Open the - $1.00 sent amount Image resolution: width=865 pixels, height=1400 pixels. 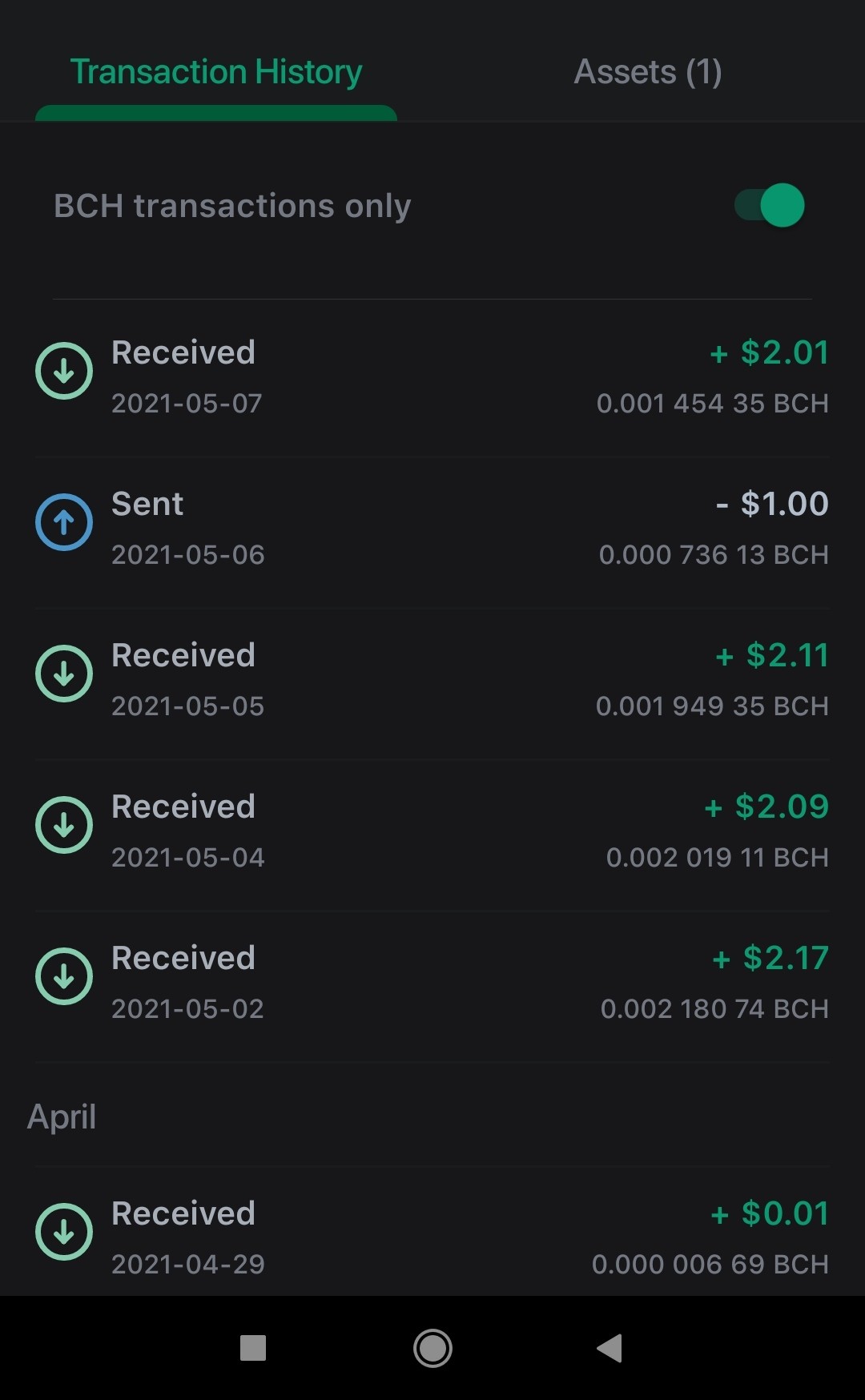[x=772, y=504]
